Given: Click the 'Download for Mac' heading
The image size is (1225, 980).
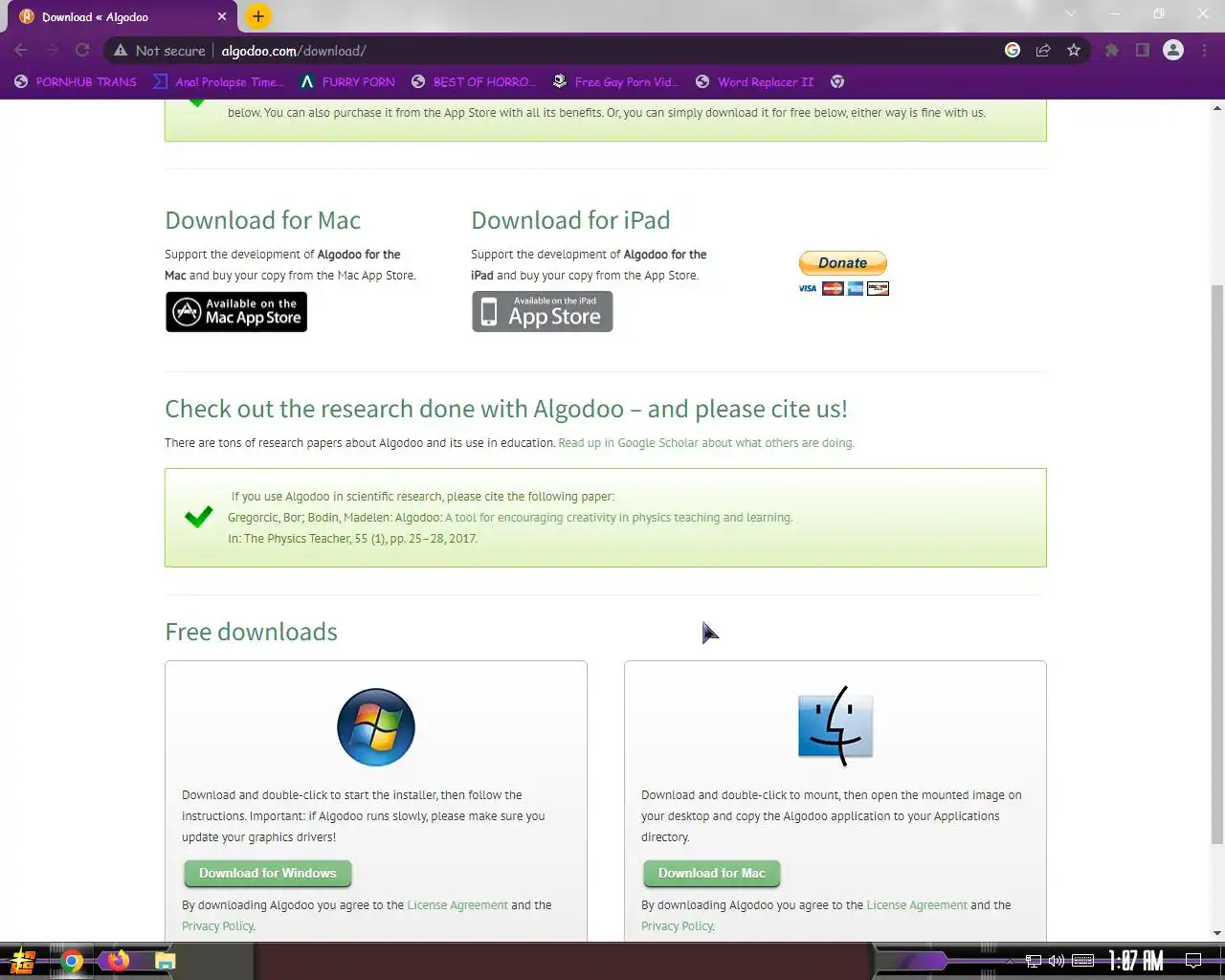Looking at the screenshot, I should click(262, 220).
